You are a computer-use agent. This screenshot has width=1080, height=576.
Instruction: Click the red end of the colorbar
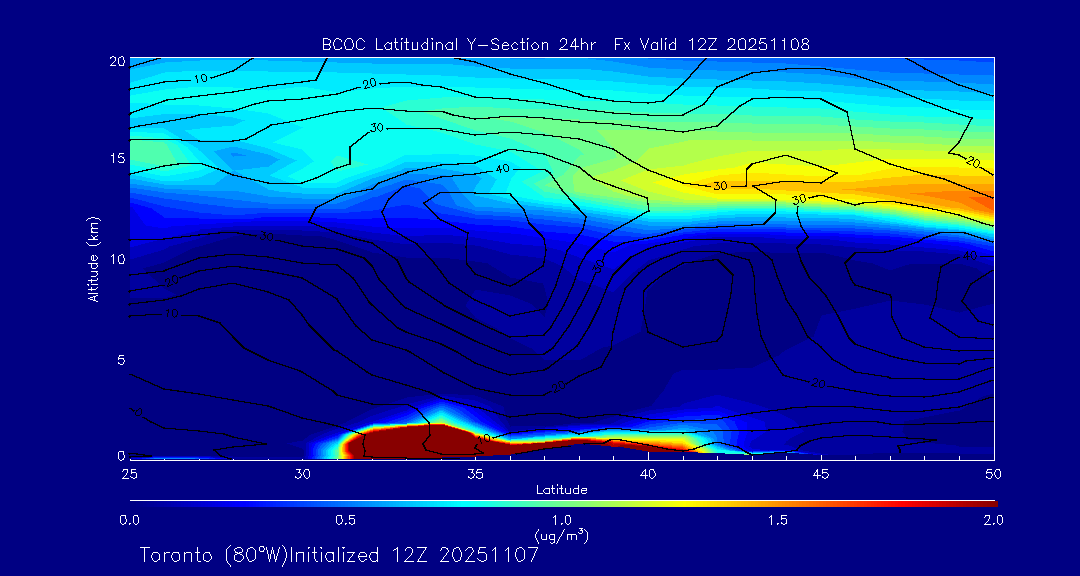(990, 503)
